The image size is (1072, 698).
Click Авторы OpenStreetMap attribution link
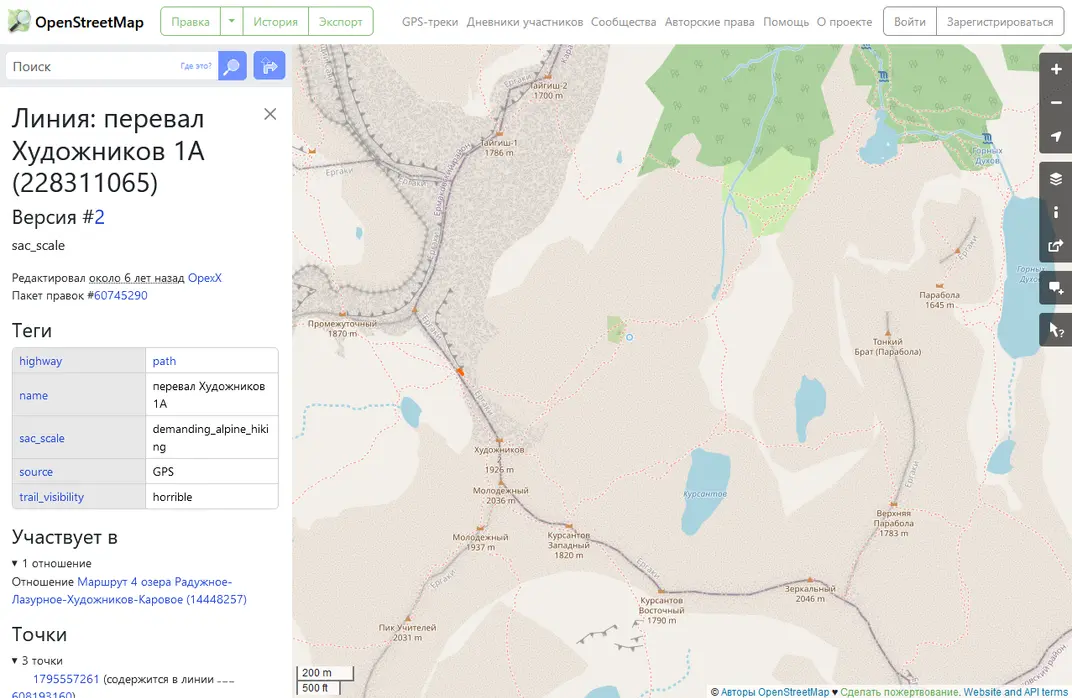click(774, 692)
